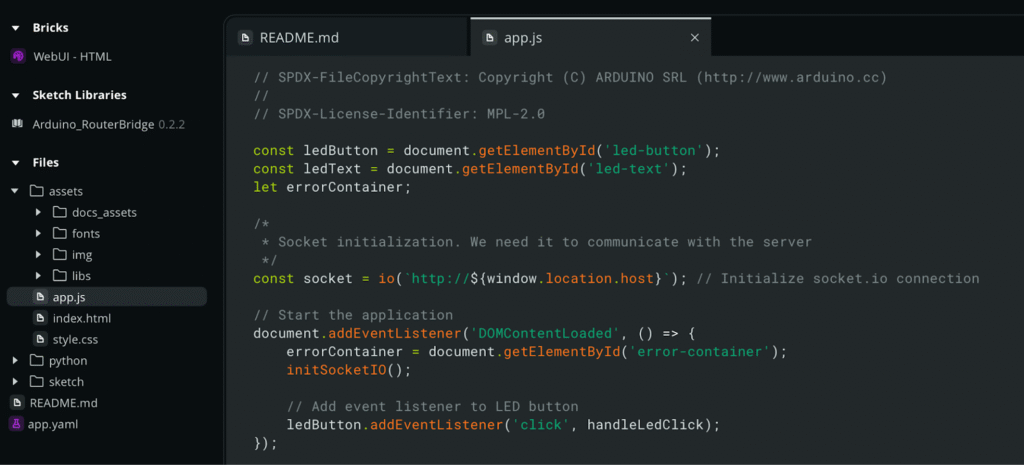The height and width of the screenshot is (465, 1024).
Task: Click the img folder icon
Action: [60, 254]
